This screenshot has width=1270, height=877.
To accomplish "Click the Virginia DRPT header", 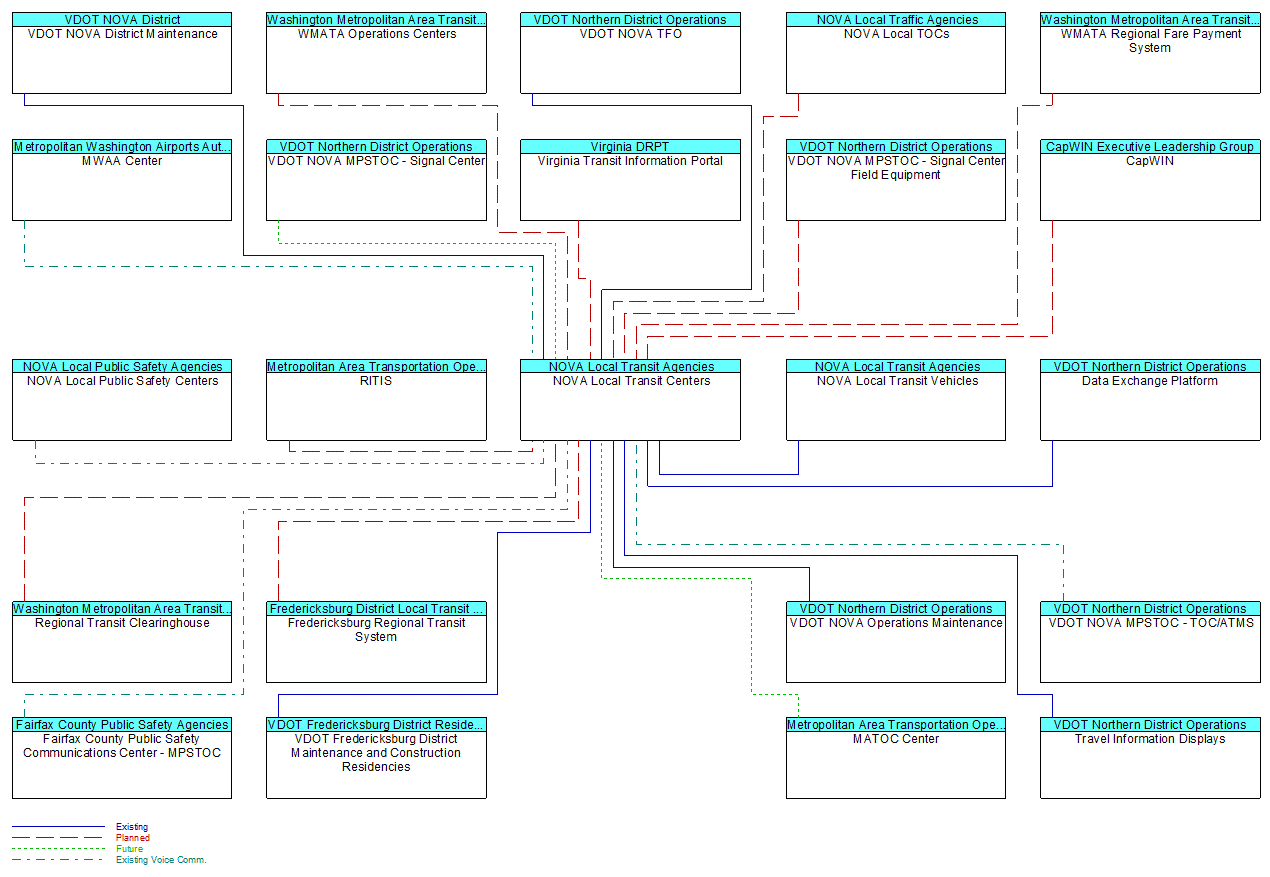I will tap(630, 146).
